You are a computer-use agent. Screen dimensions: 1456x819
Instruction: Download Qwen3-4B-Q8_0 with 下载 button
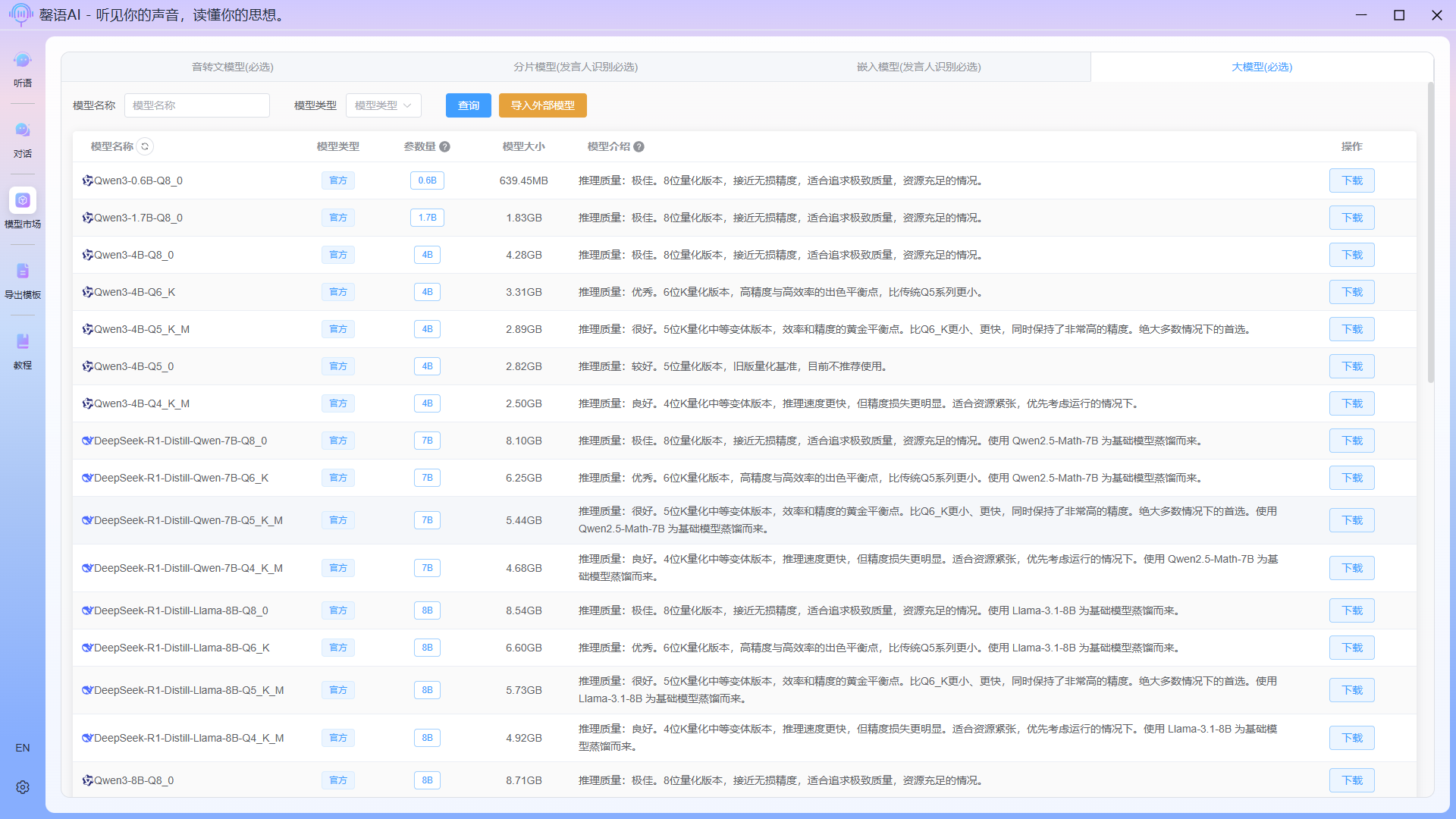click(x=1352, y=255)
